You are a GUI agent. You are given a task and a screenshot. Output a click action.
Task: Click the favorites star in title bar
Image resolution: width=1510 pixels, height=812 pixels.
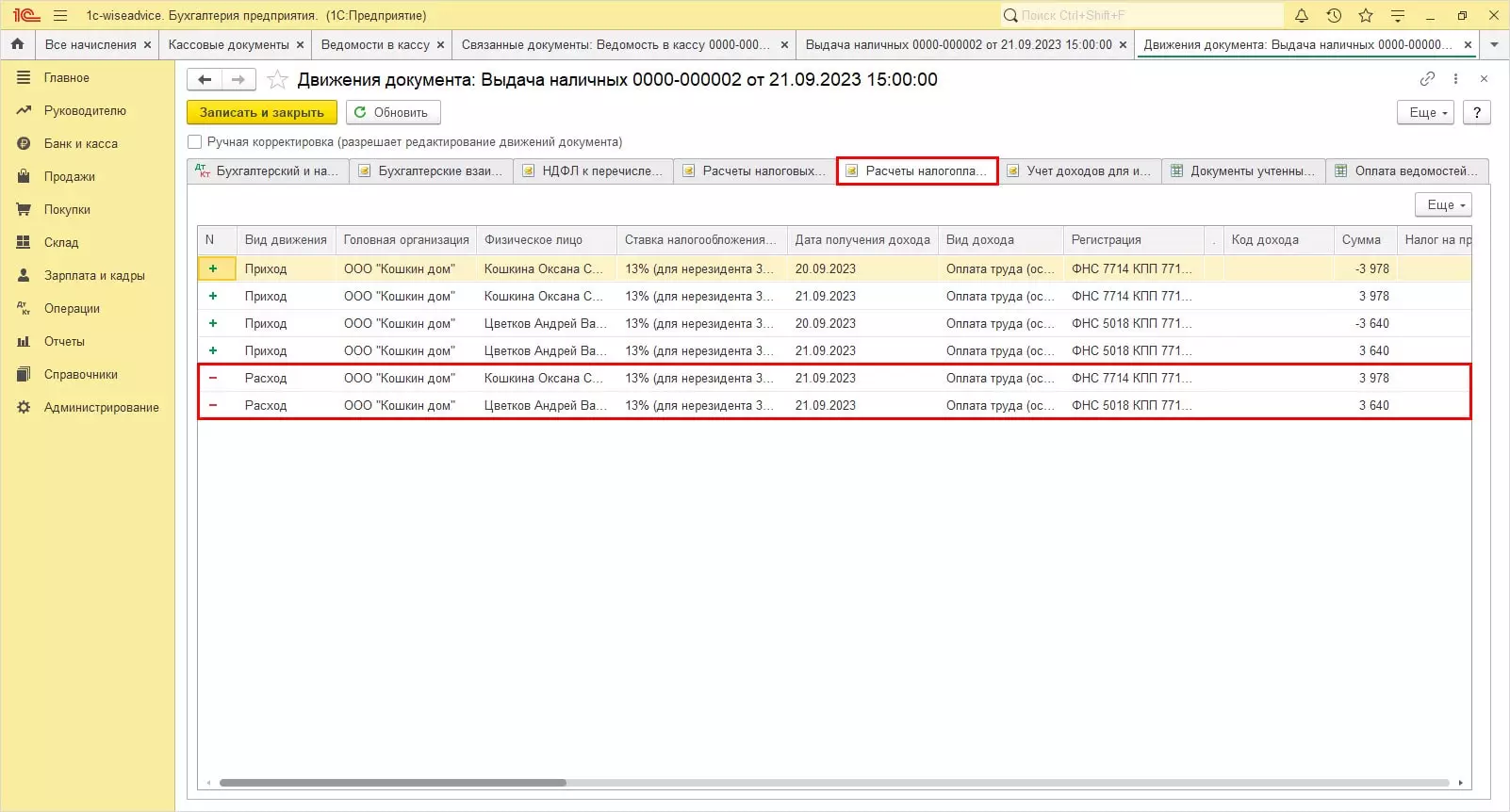(x=1366, y=15)
